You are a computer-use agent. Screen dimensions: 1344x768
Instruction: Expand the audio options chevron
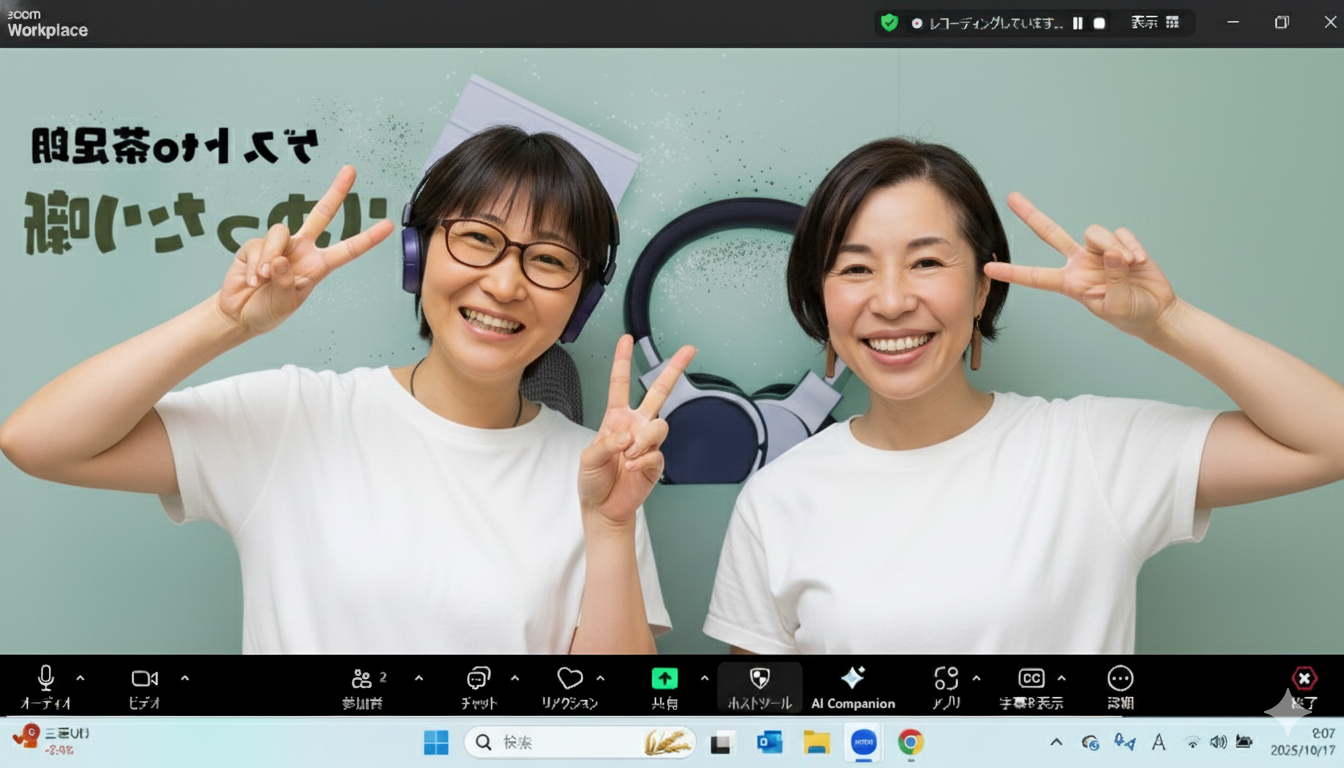80,678
